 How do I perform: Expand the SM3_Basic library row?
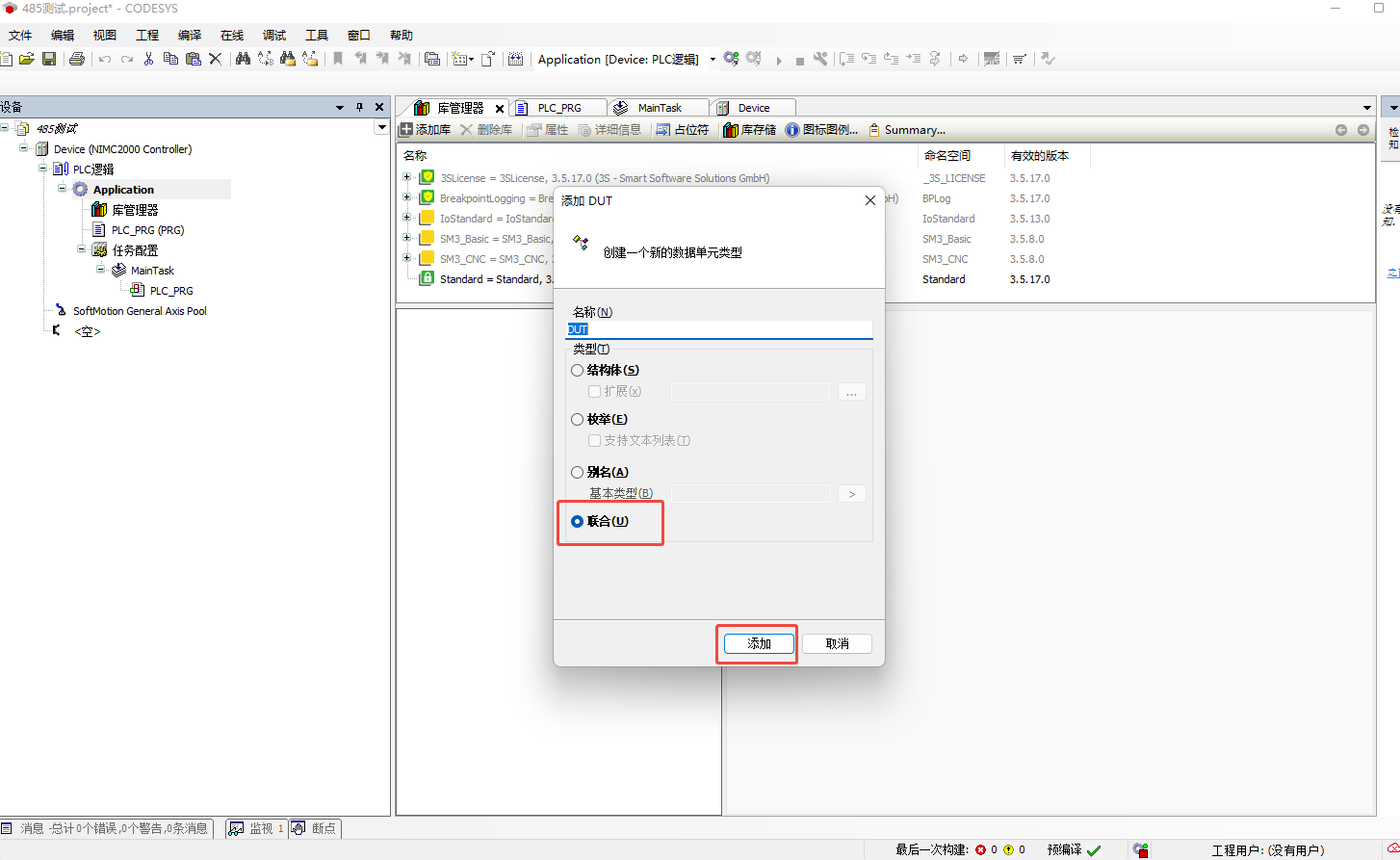pos(406,238)
